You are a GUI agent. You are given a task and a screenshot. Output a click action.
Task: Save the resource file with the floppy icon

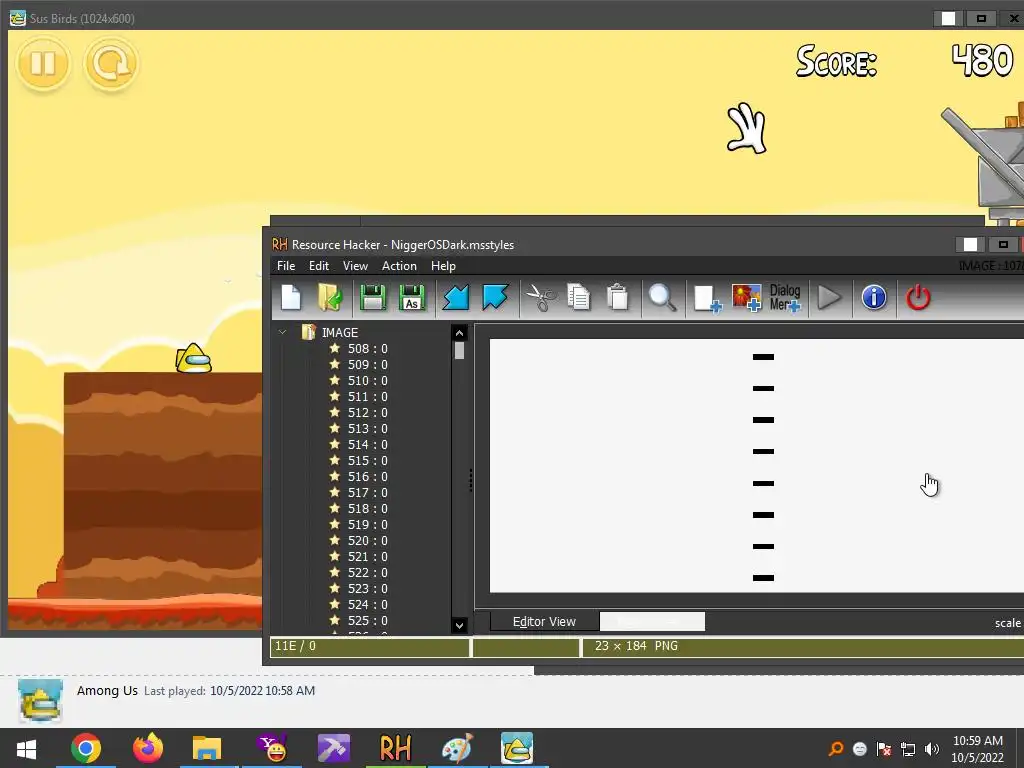[372, 298]
